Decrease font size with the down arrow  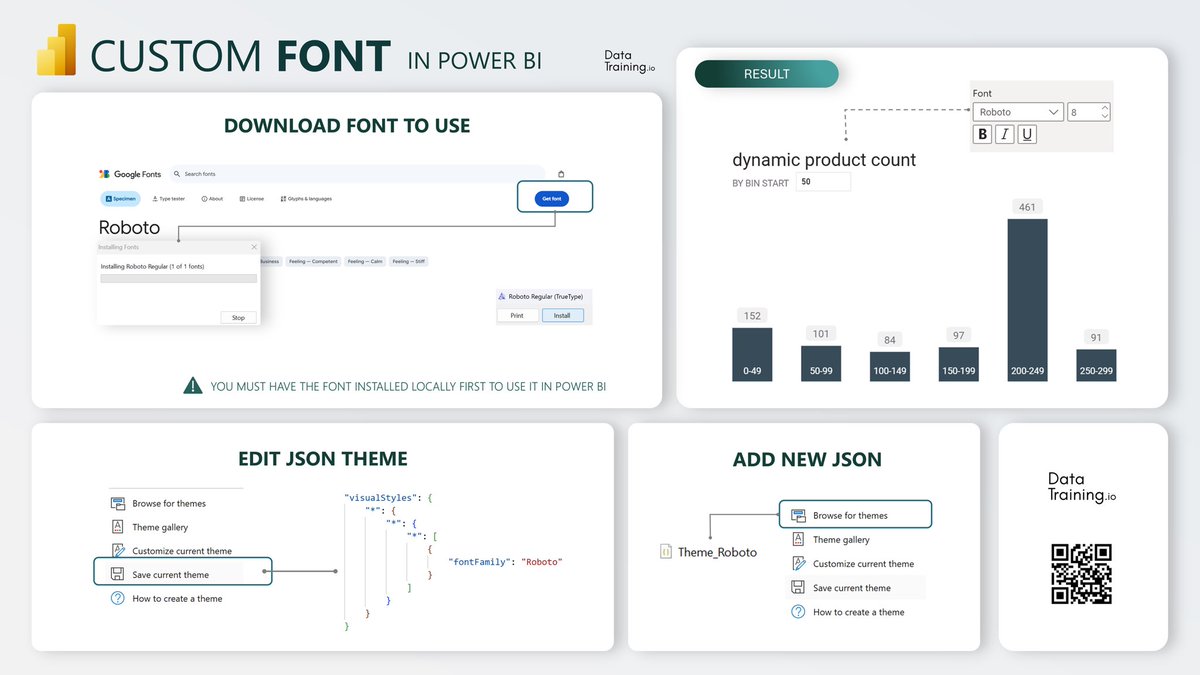pos(1105,116)
